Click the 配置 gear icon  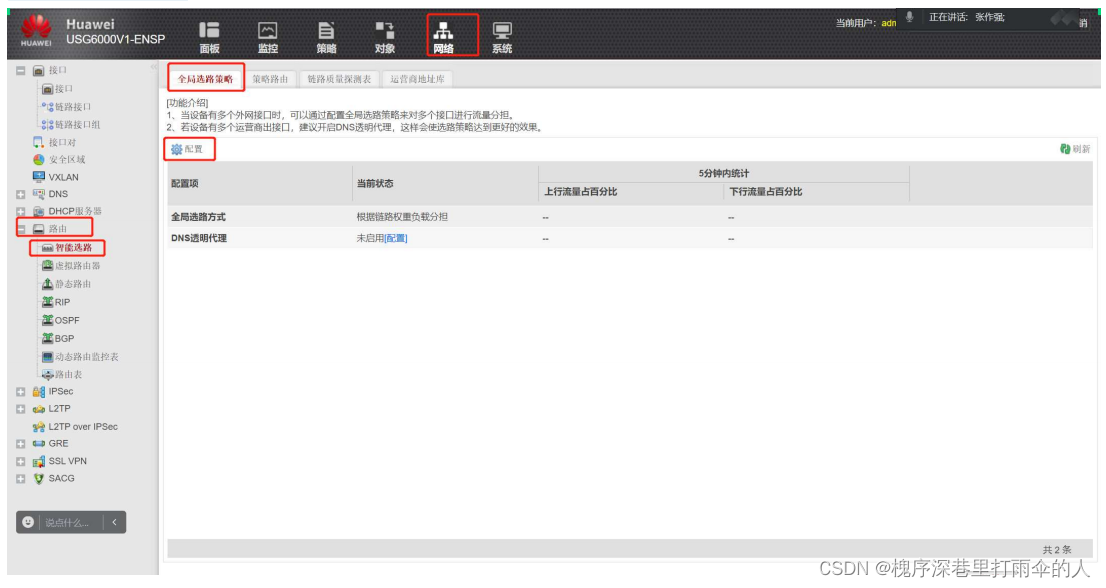click(x=176, y=149)
